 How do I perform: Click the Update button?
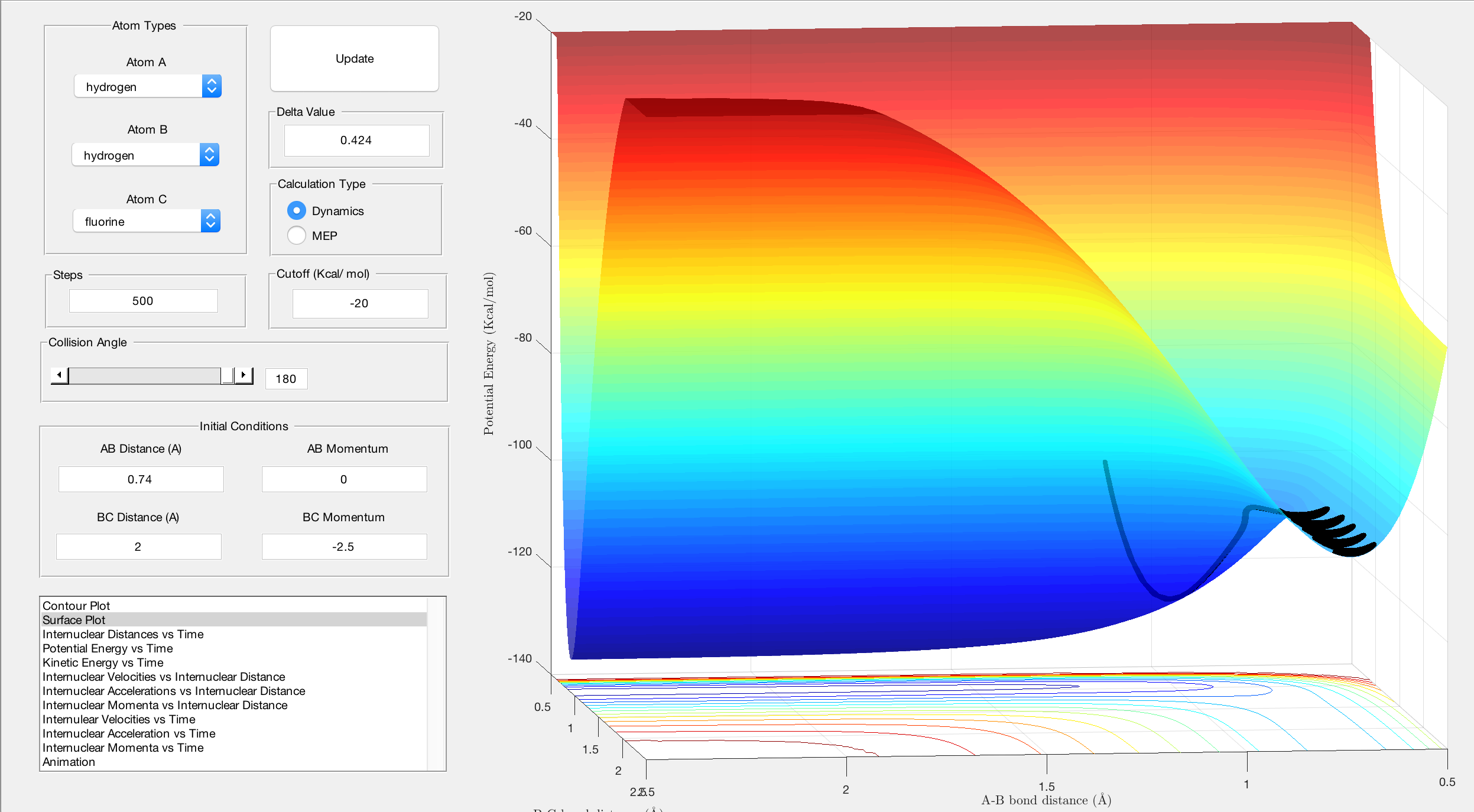355,59
